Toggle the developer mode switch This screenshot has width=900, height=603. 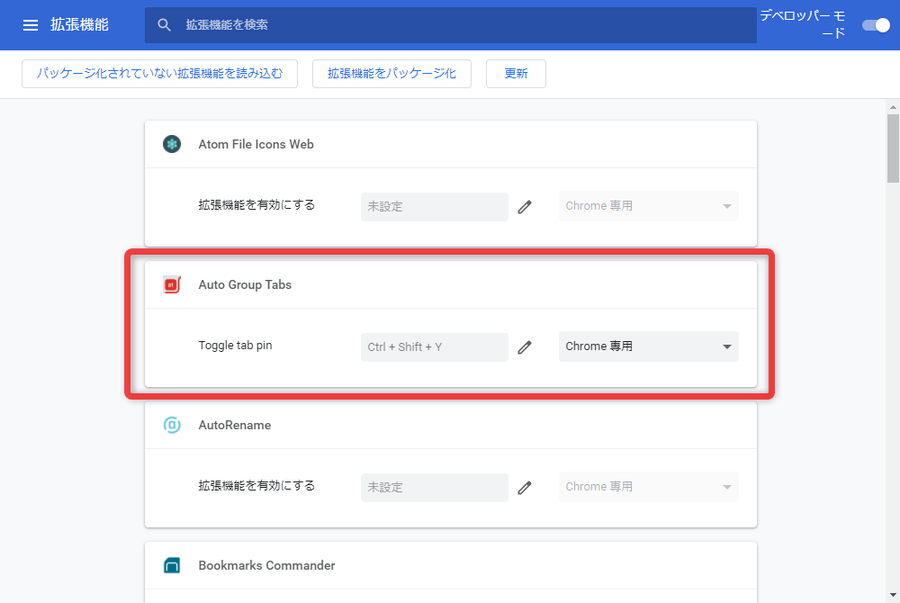876,25
